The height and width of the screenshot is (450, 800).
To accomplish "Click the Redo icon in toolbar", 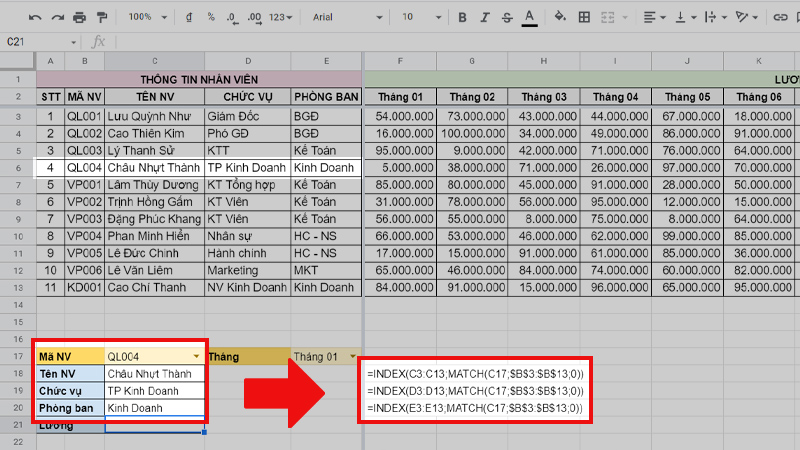I will pos(57,17).
